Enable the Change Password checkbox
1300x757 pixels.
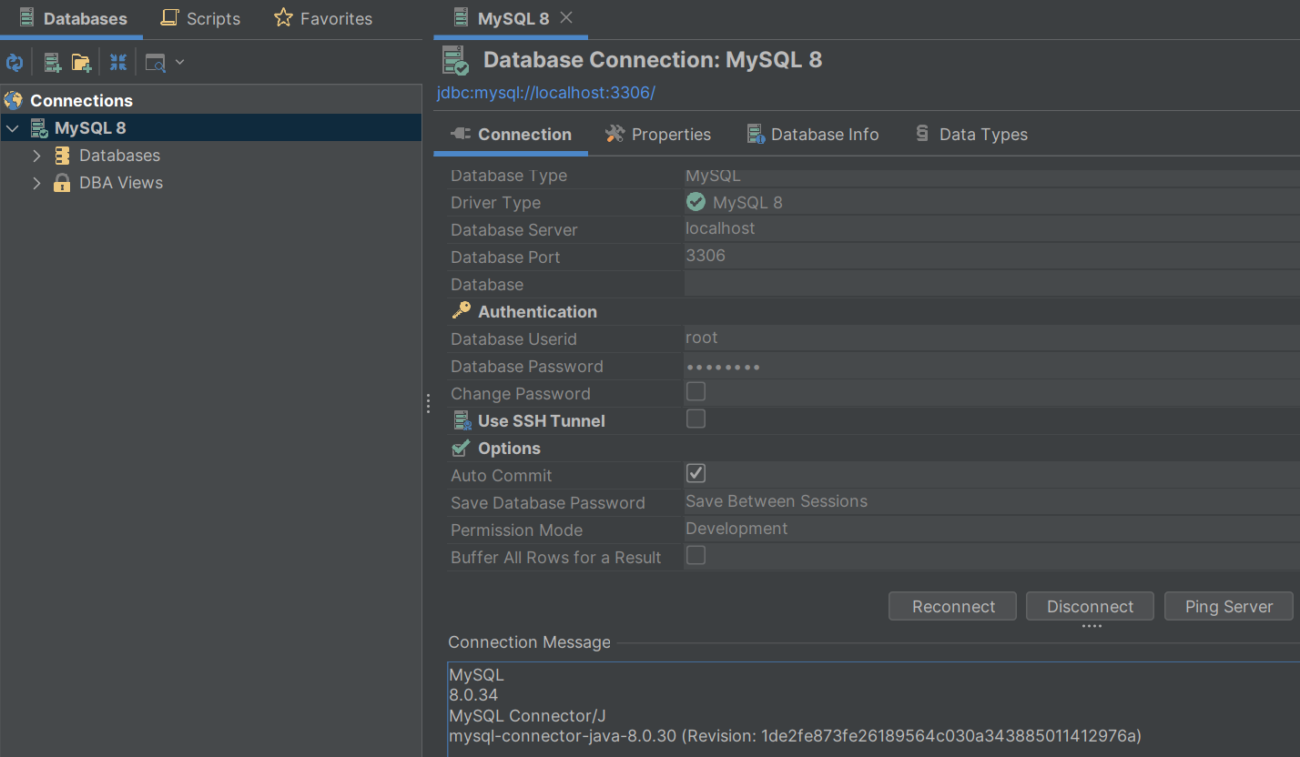pyautogui.click(x=696, y=392)
